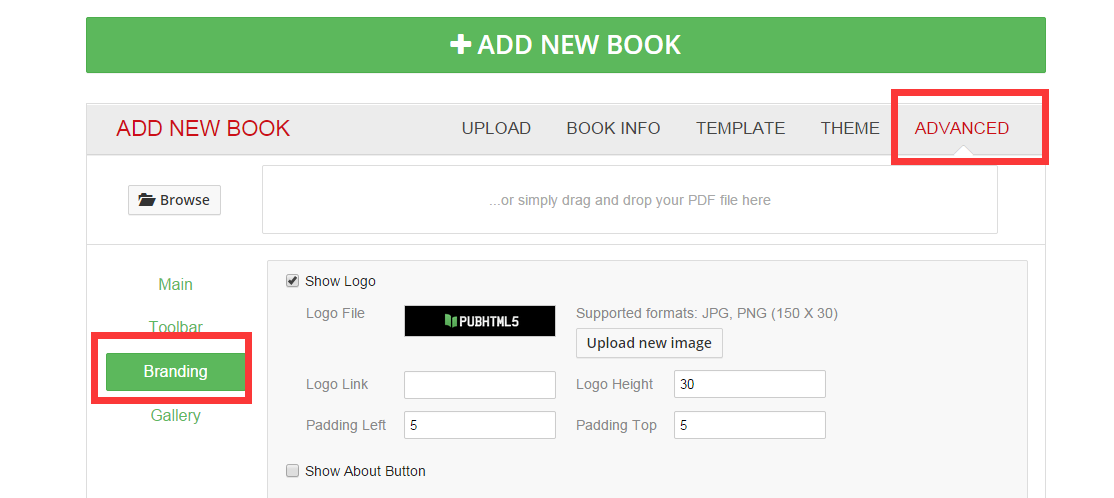
Task: Go to the Theme tab
Action: (850, 129)
